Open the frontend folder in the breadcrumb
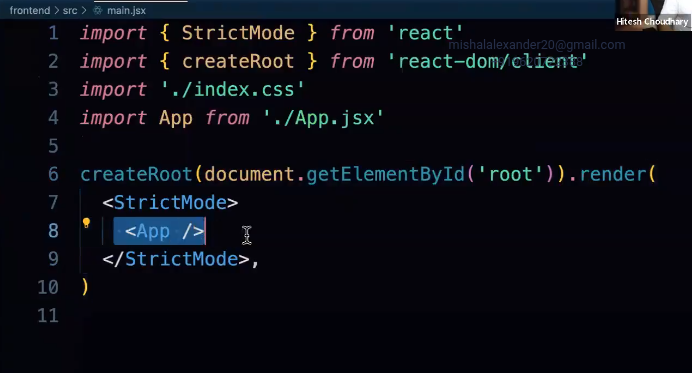The image size is (692, 373). click(30, 11)
